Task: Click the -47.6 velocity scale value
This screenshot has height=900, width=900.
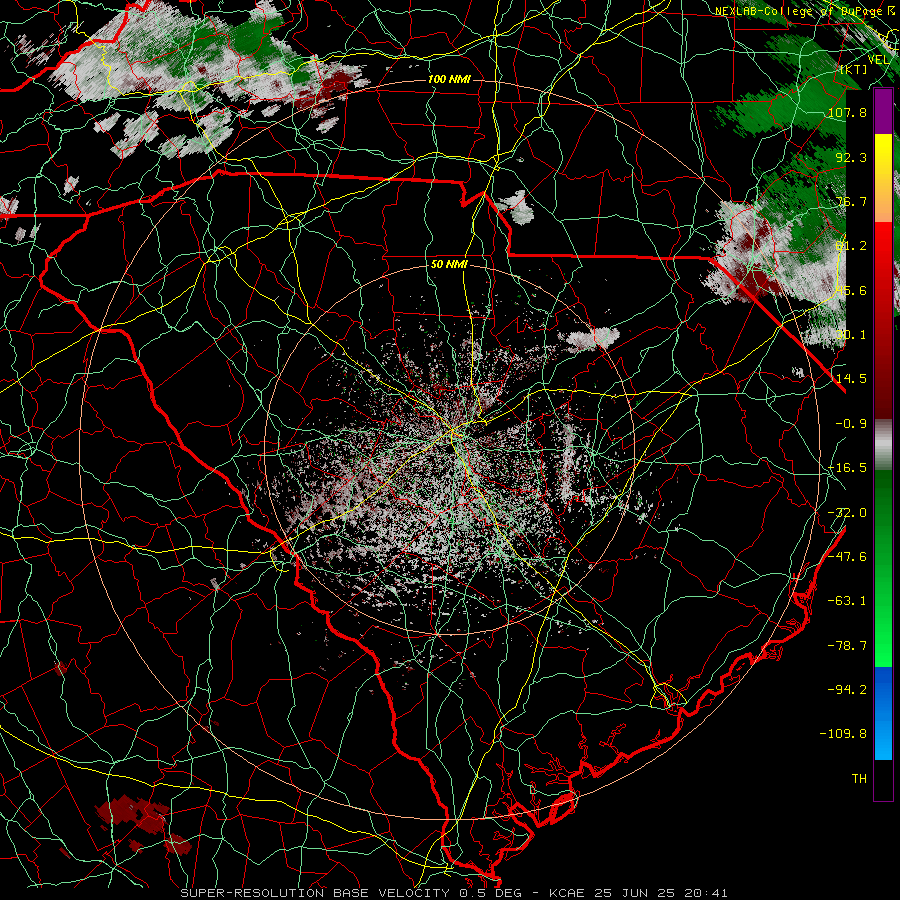Action: pos(847,557)
